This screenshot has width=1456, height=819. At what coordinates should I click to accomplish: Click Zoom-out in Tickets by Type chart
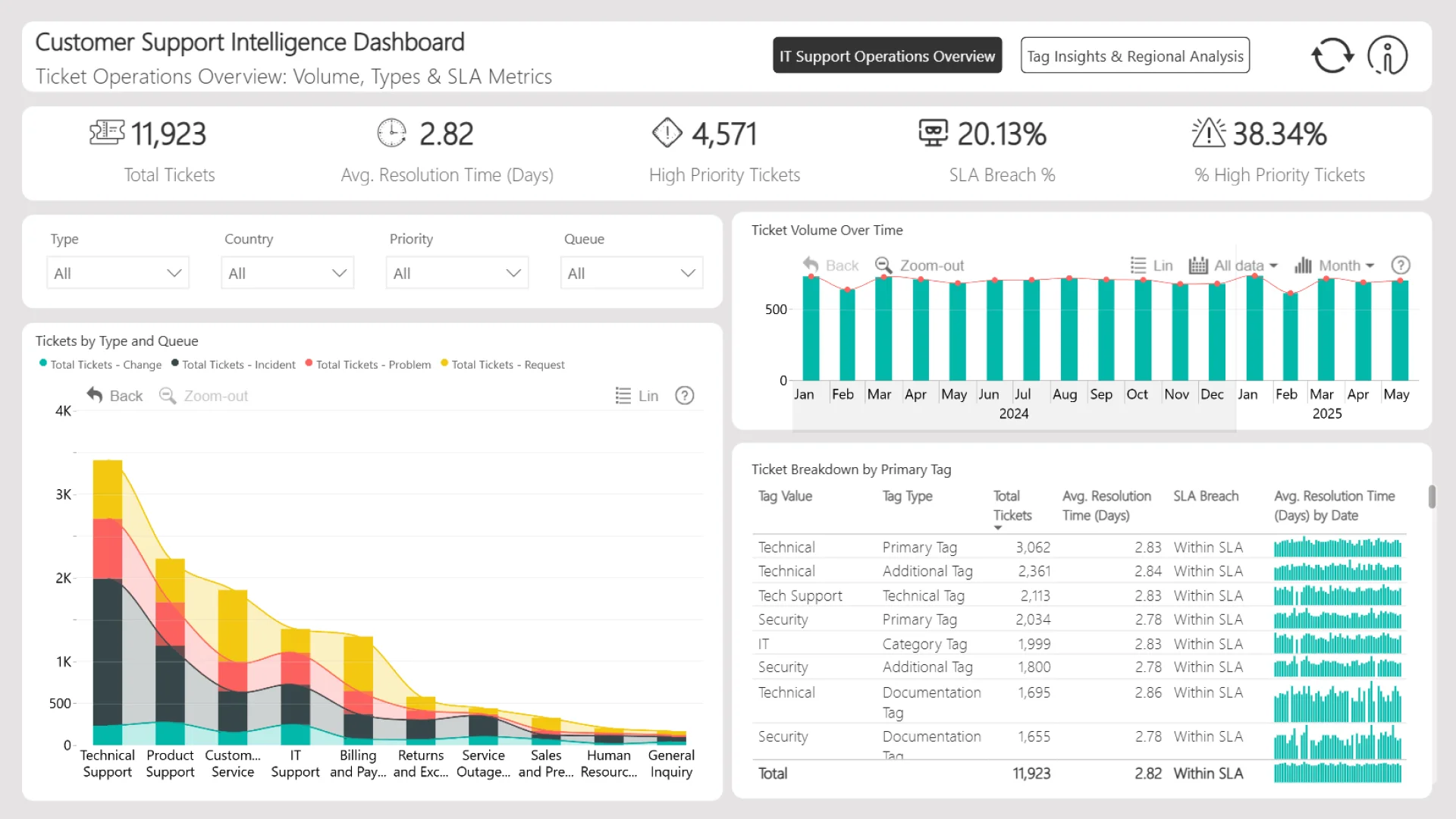click(204, 396)
